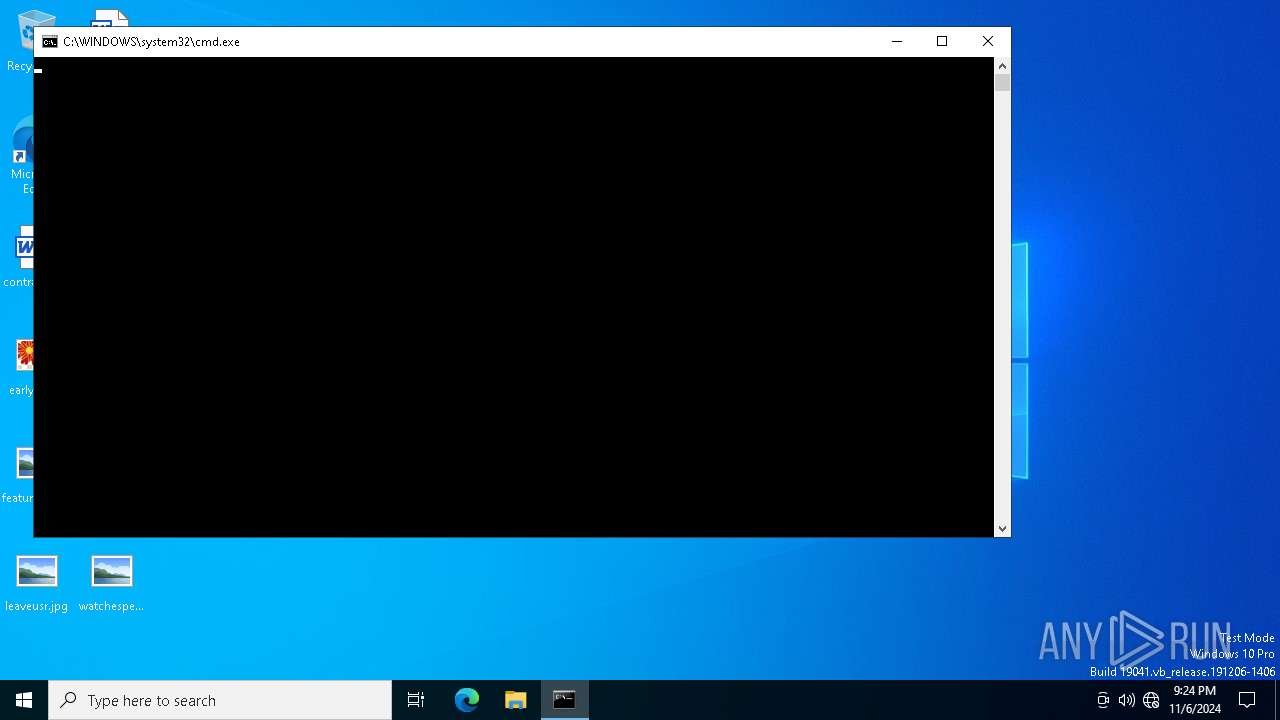Close the cmd.exe window
The width and height of the screenshot is (1280, 720).
(x=988, y=41)
